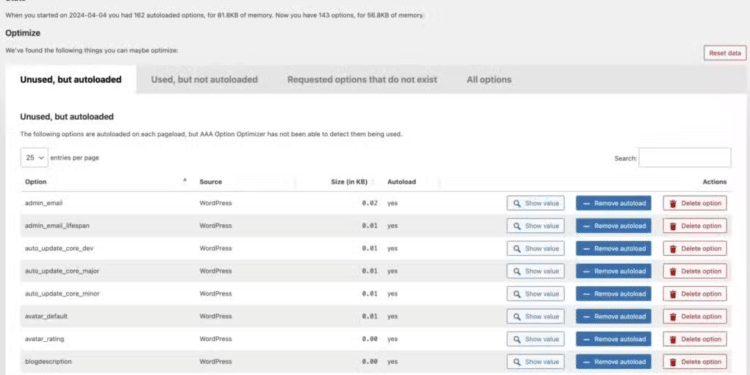This screenshot has width=750, height=375.
Task: Remove autoload for blogdescription option
Action: 614,362
